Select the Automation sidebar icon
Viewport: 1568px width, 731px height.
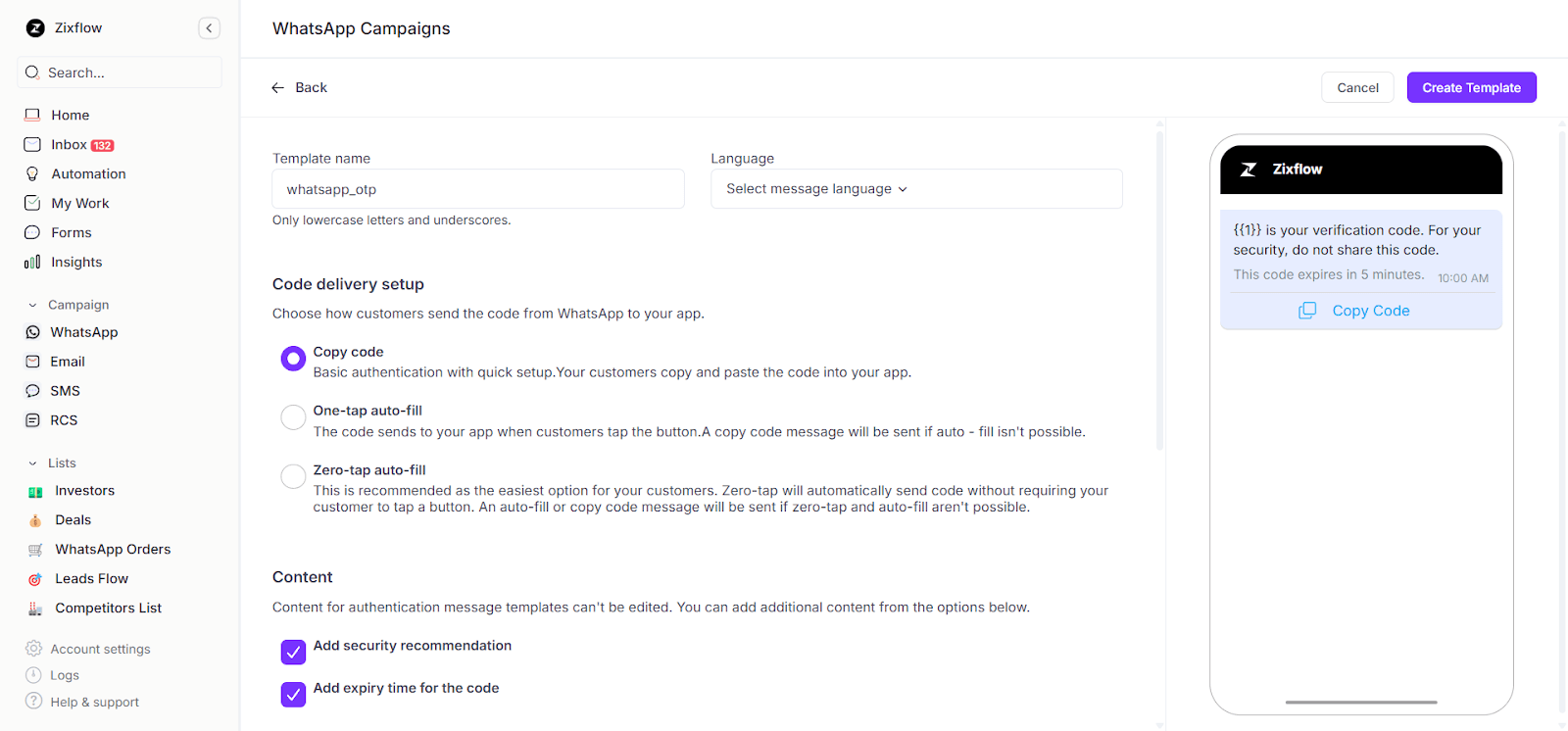[x=33, y=173]
